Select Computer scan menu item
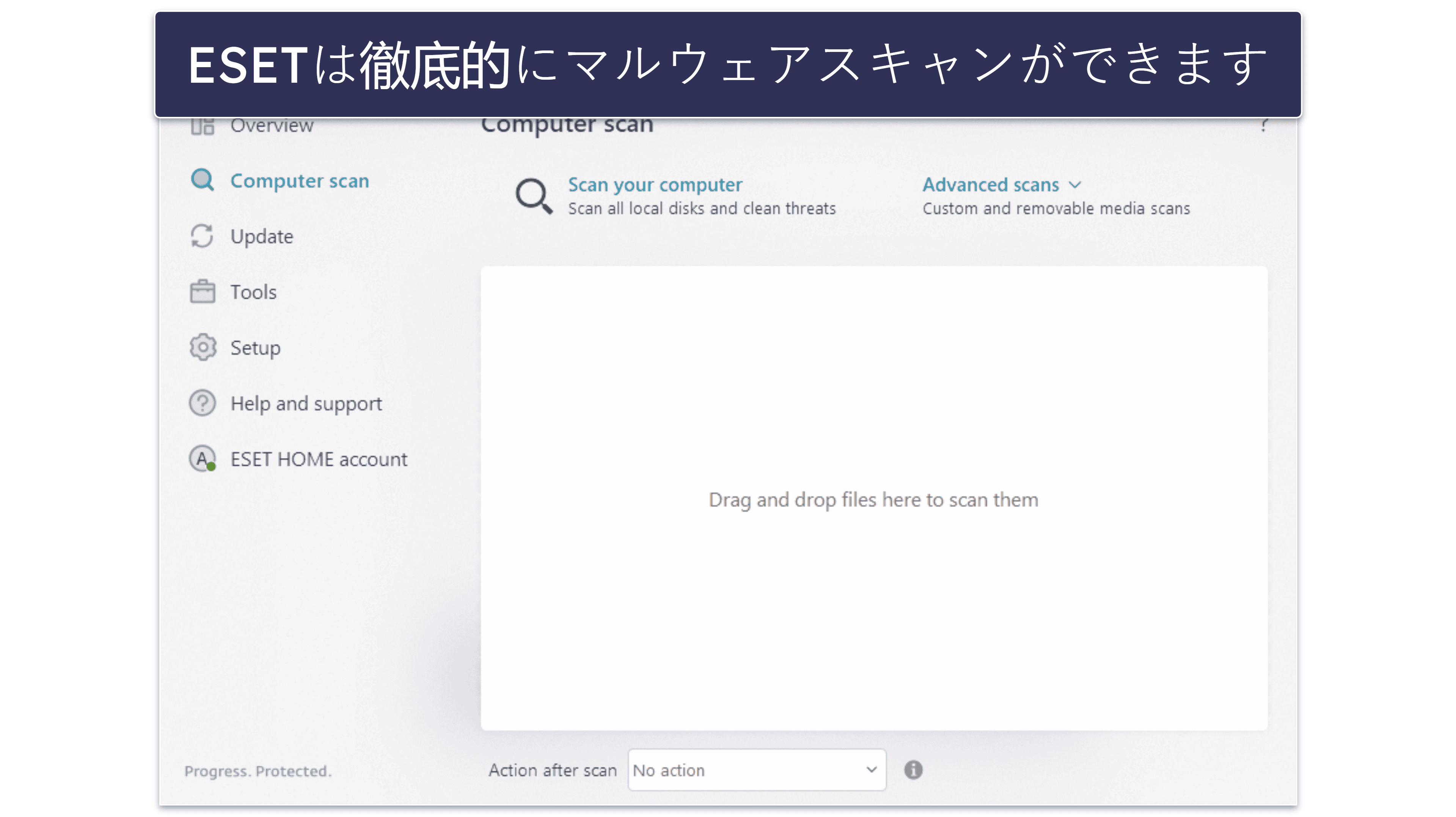 click(299, 180)
